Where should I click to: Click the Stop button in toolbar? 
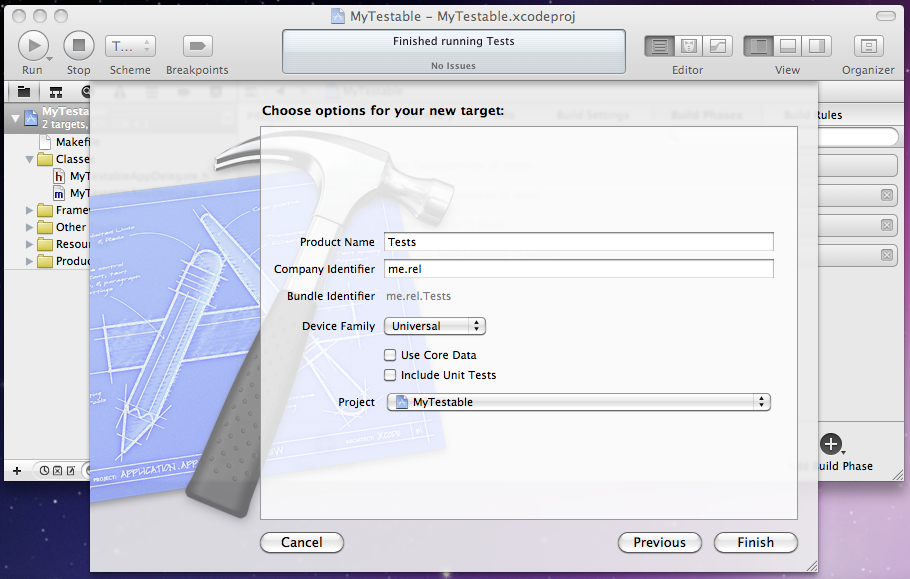point(78,46)
